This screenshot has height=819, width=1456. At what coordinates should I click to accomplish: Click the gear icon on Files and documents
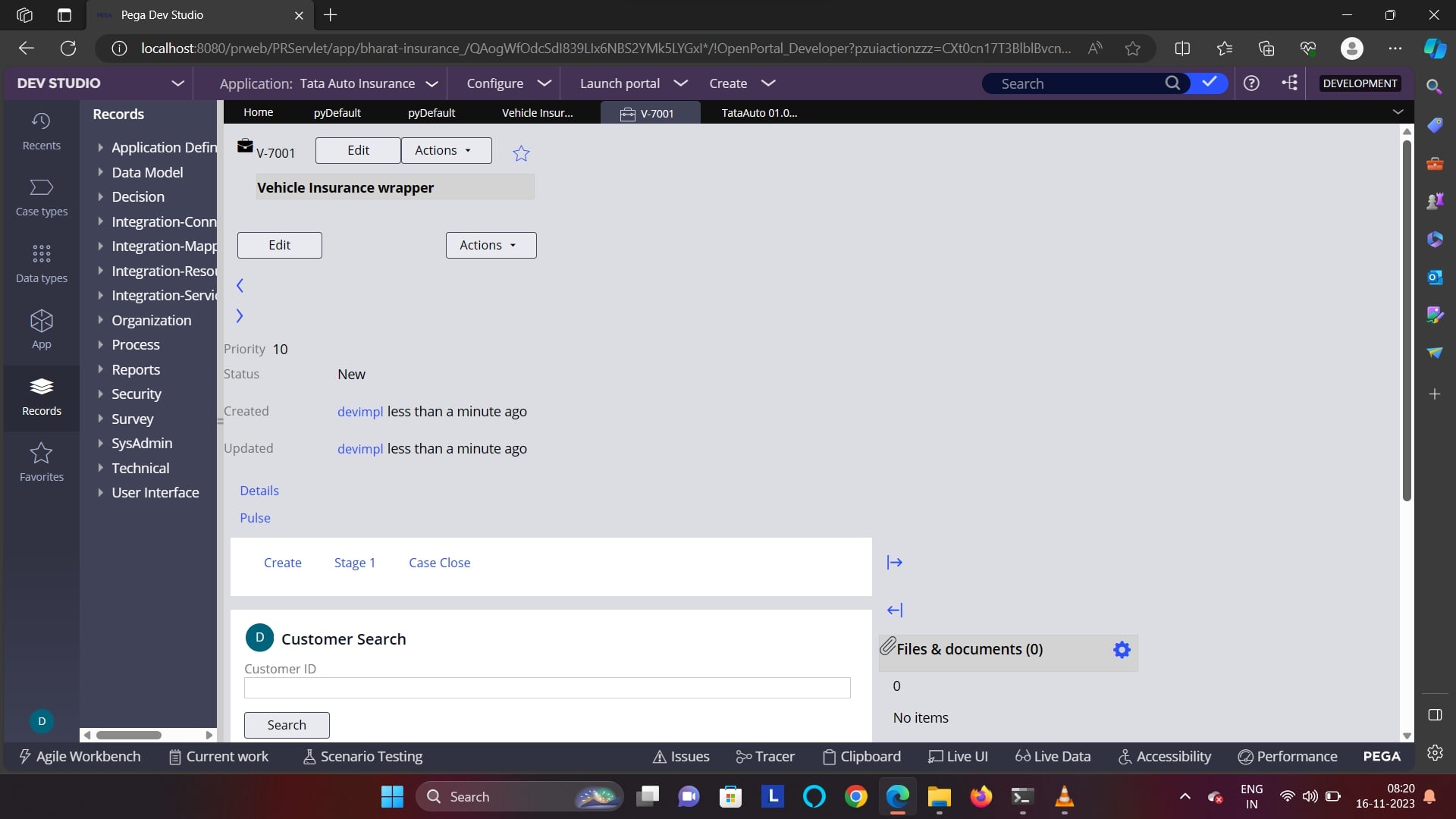1122,650
